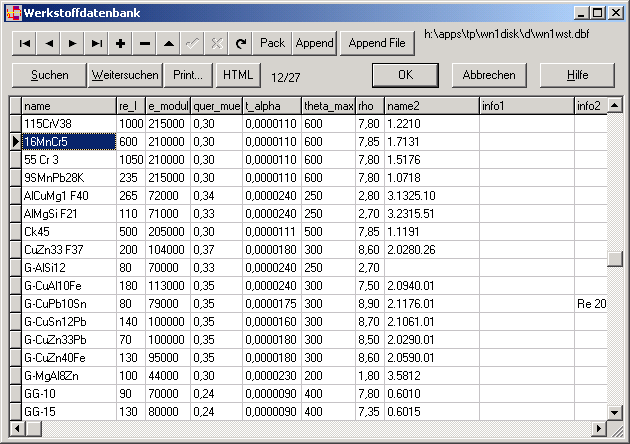Select the Ck45 material row
The width and height of the screenshot is (630, 444).
[x=67, y=231]
